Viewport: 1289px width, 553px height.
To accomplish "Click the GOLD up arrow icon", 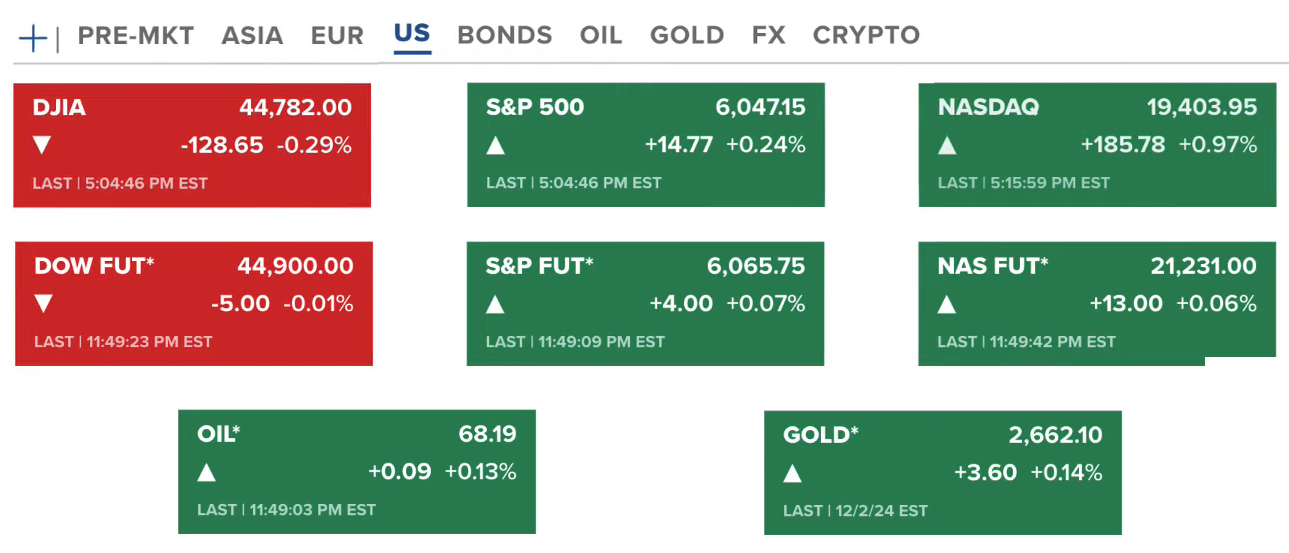I will click(x=792, y=473).
